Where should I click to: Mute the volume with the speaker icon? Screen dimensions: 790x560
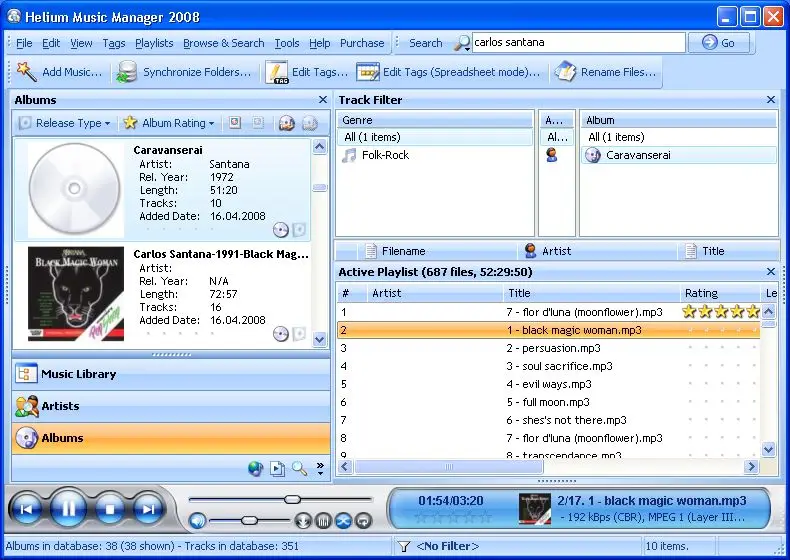pyautogui.click(x=197, y=521)
